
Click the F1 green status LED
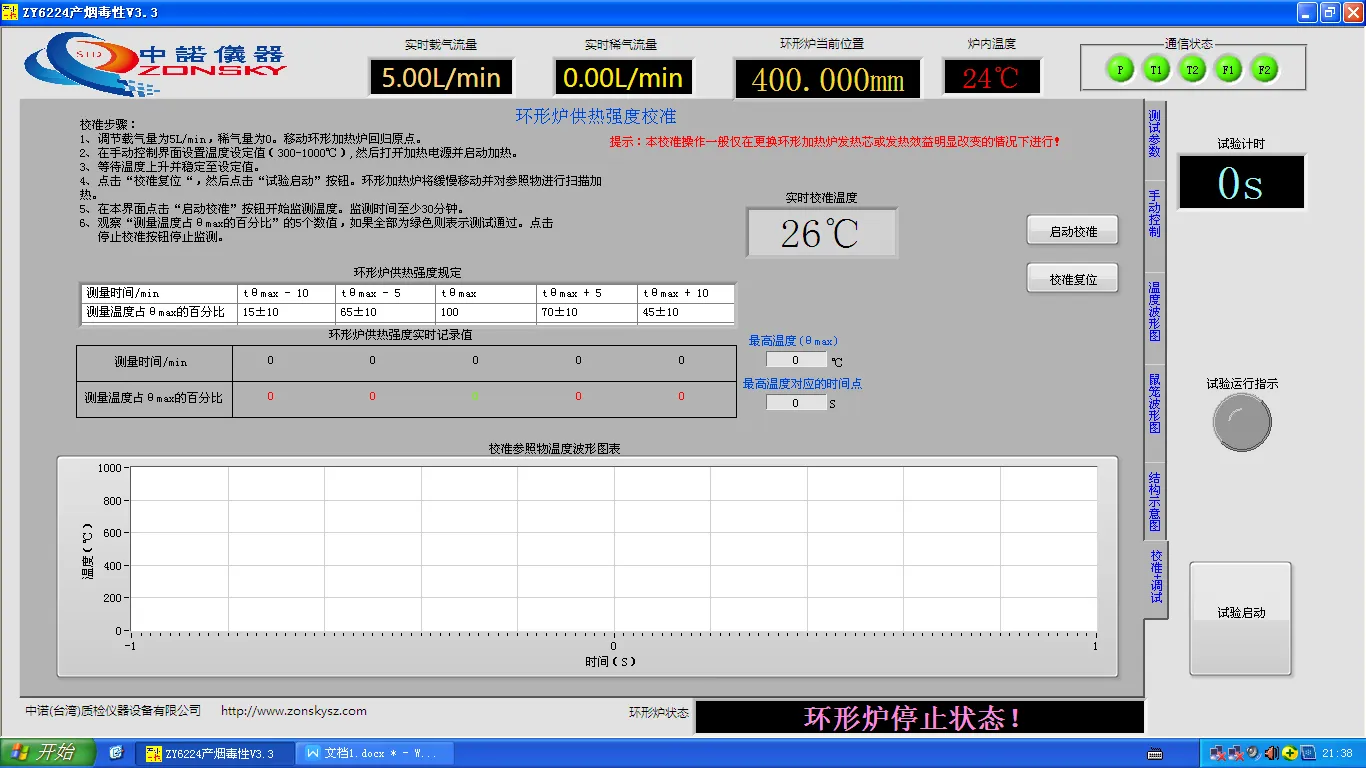(1228, 70)
